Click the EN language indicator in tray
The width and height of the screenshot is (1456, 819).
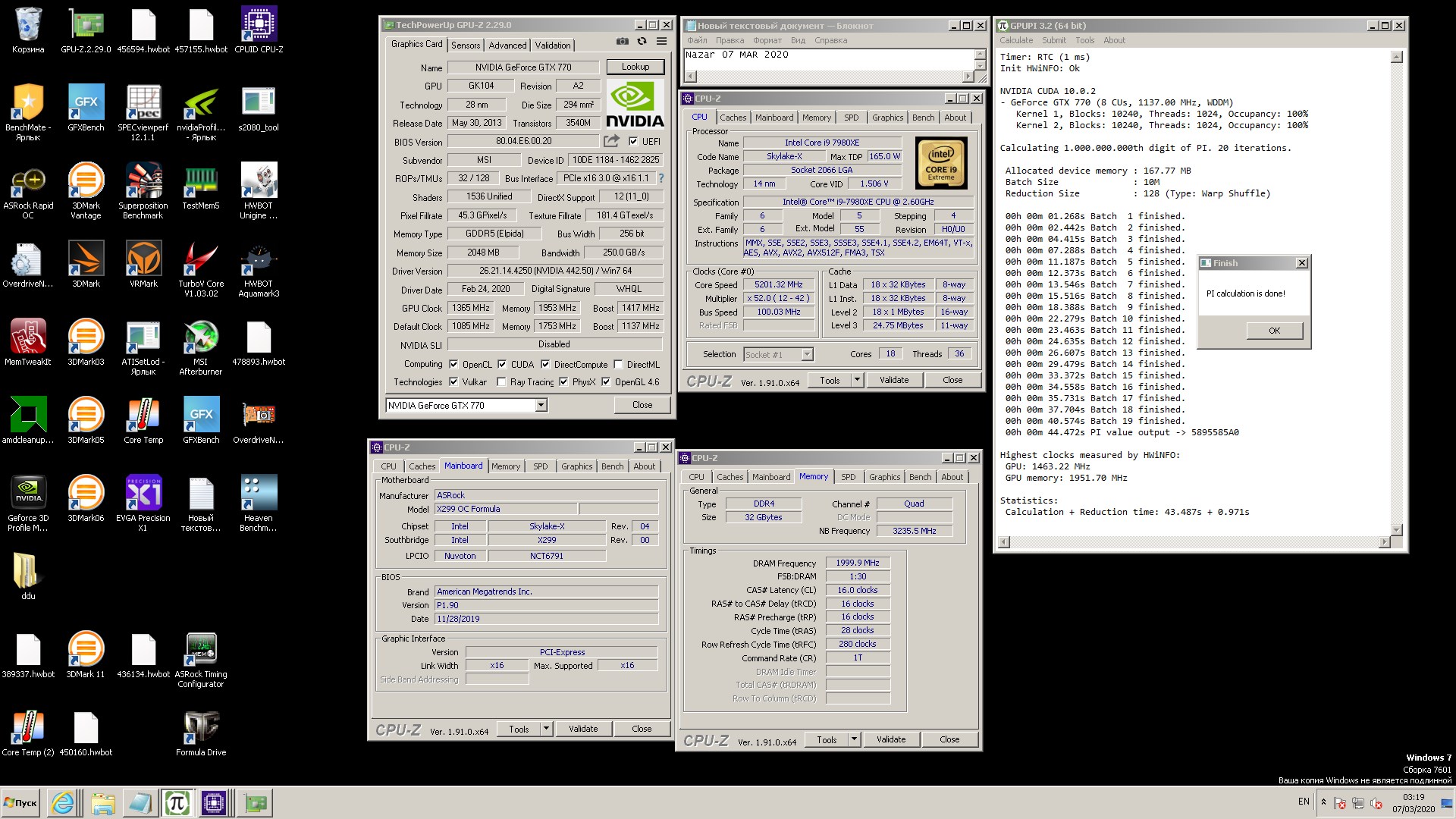tap(1304, 802)
